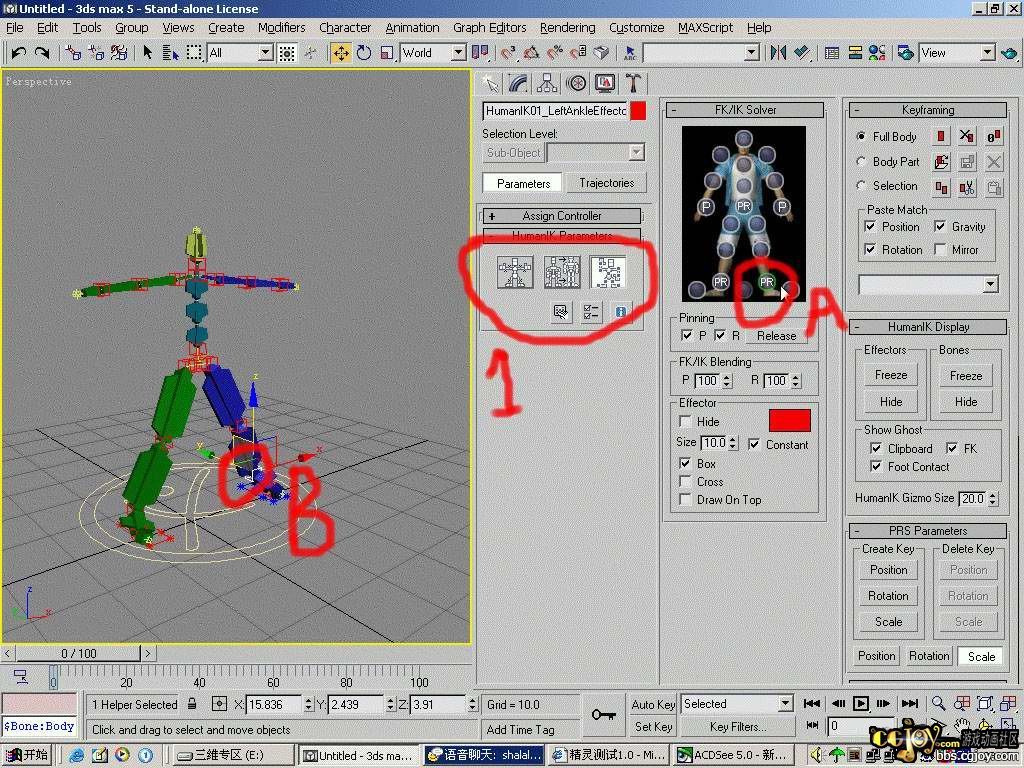Click the Redo arrow in the toolbar

42,52
